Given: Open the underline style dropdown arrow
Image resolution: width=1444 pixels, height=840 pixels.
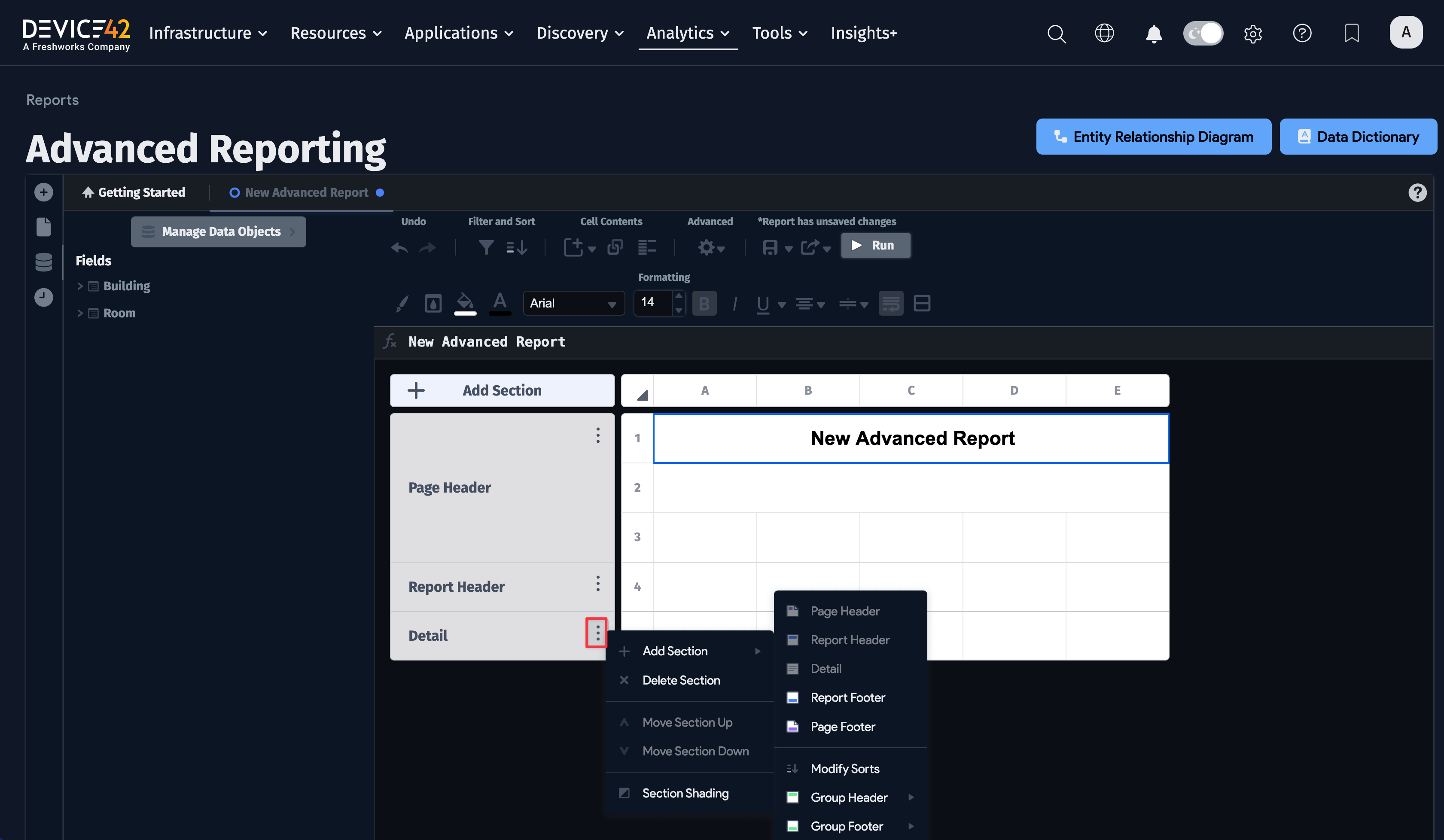Looking at the screenshot, I should (782, 305).
